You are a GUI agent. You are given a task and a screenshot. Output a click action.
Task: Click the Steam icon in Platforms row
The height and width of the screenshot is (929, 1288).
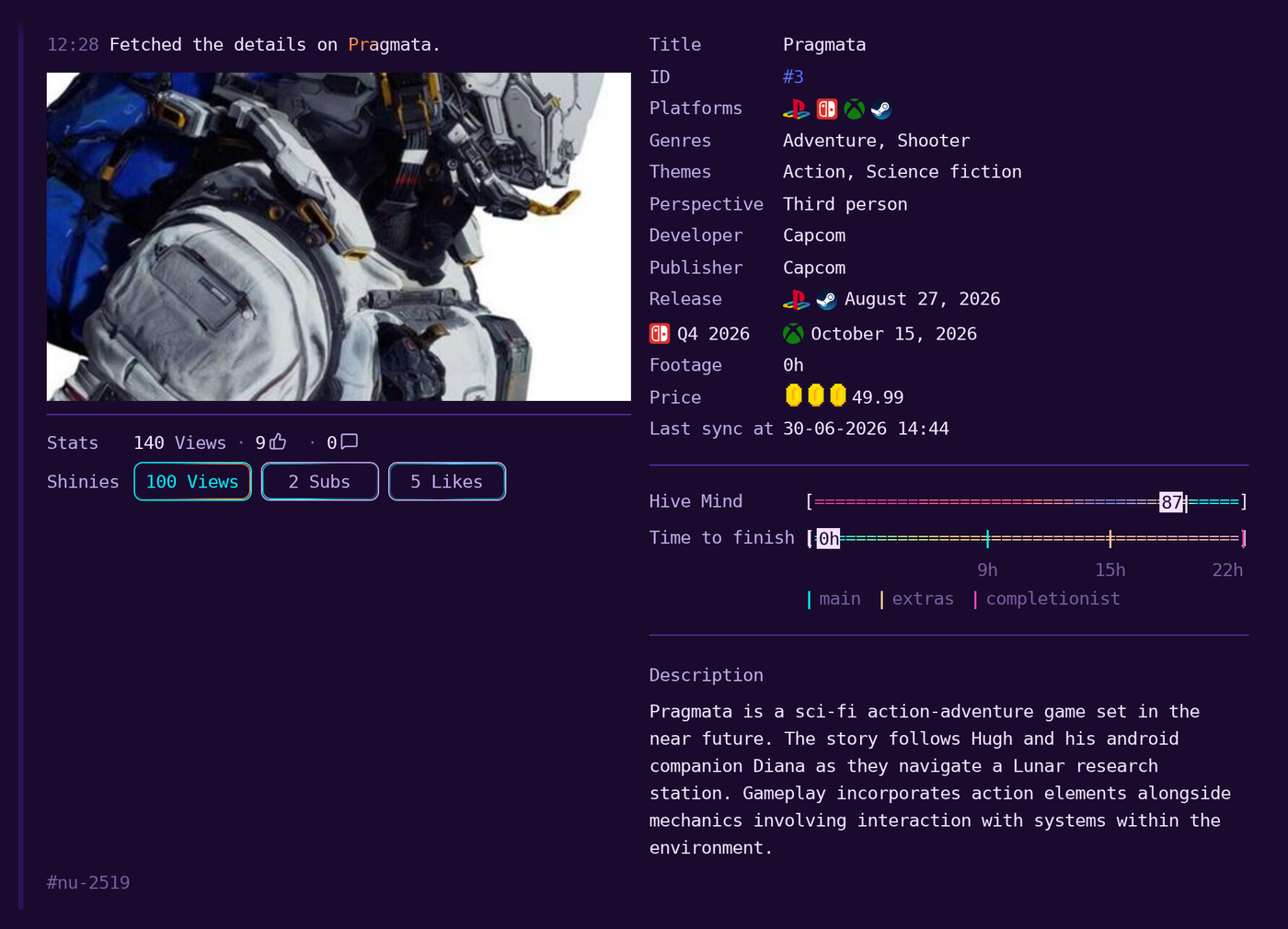(881, 109)
